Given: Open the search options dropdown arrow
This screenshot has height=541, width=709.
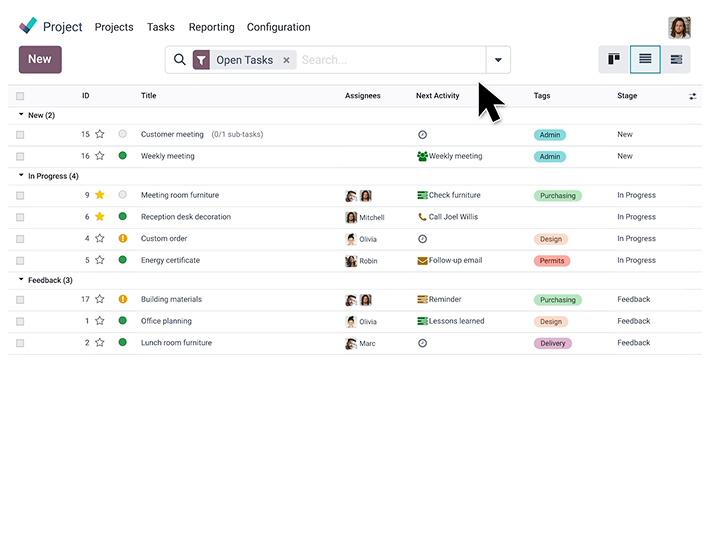Looking at the screenshot, I should 498,60.
